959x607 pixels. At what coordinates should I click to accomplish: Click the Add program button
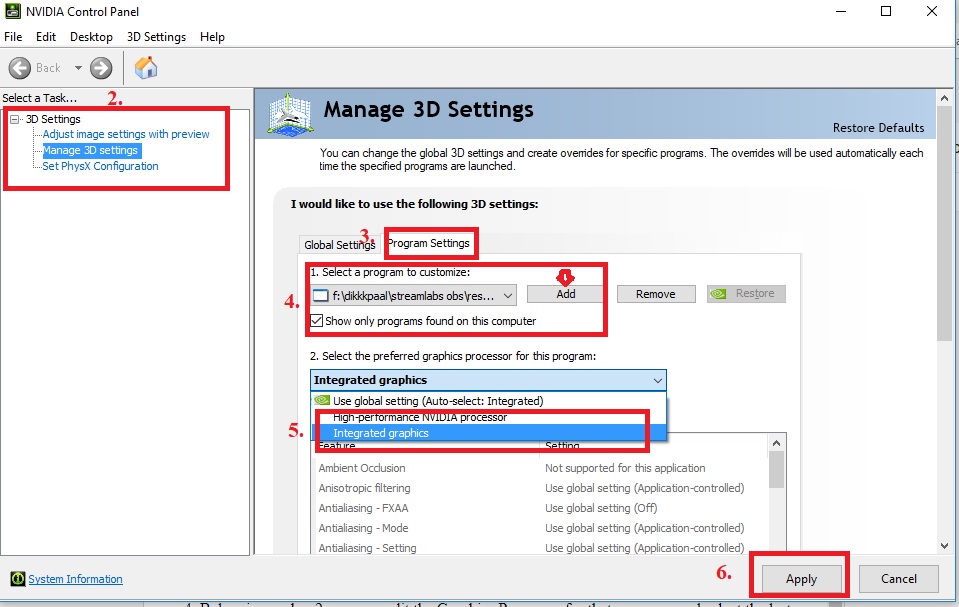(566, 294)
